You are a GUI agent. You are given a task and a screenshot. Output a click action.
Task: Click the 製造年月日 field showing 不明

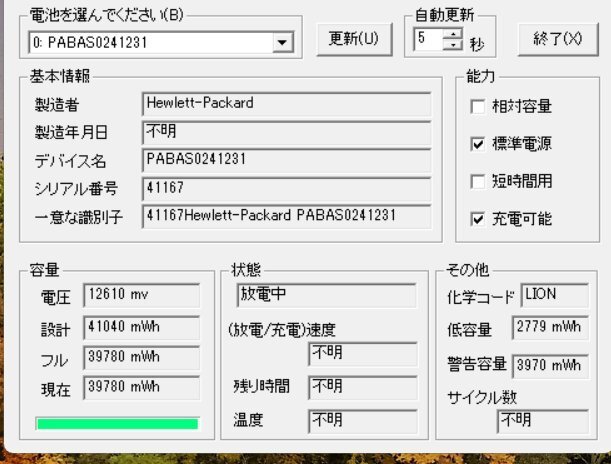(x=287, y=132)
